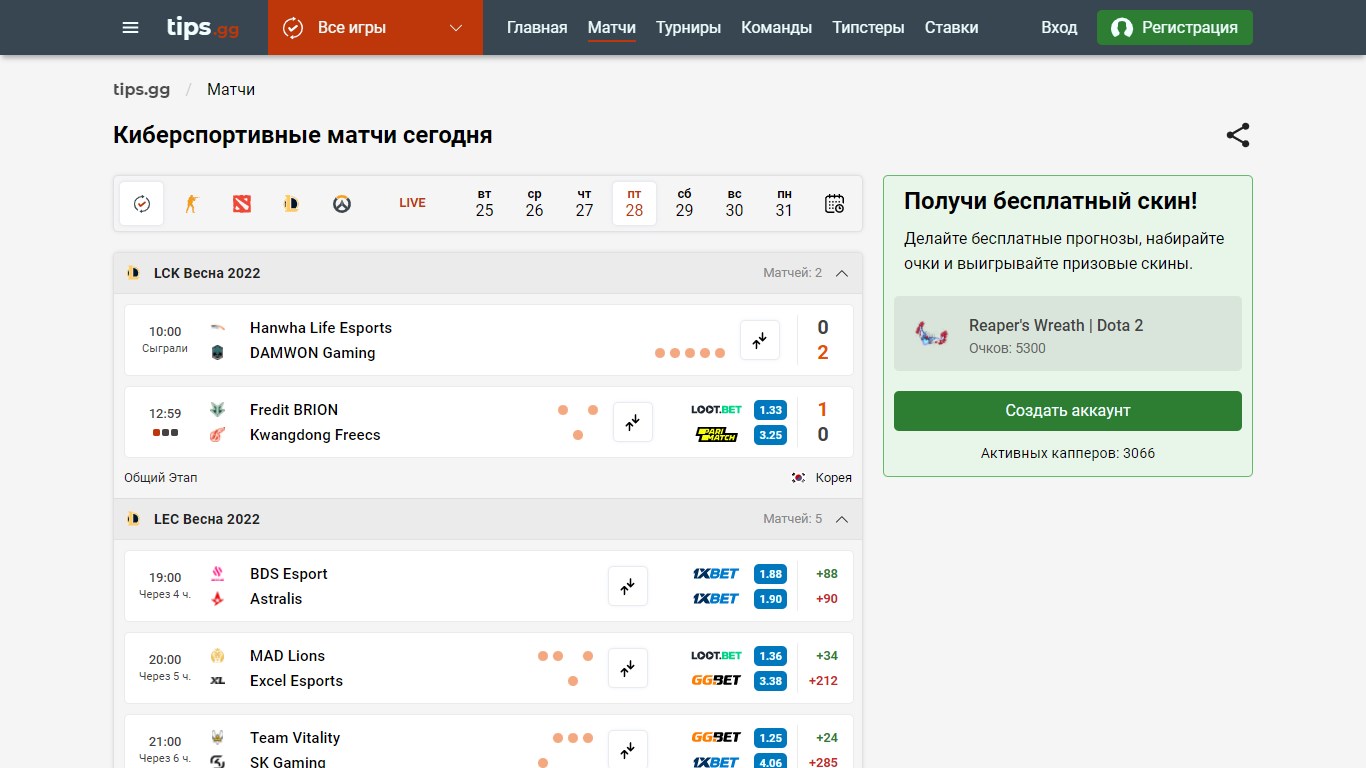Click the 1.36 odds for MAD Lions
This screenshot has width=1366, height=768.
[x=770, y=656]
